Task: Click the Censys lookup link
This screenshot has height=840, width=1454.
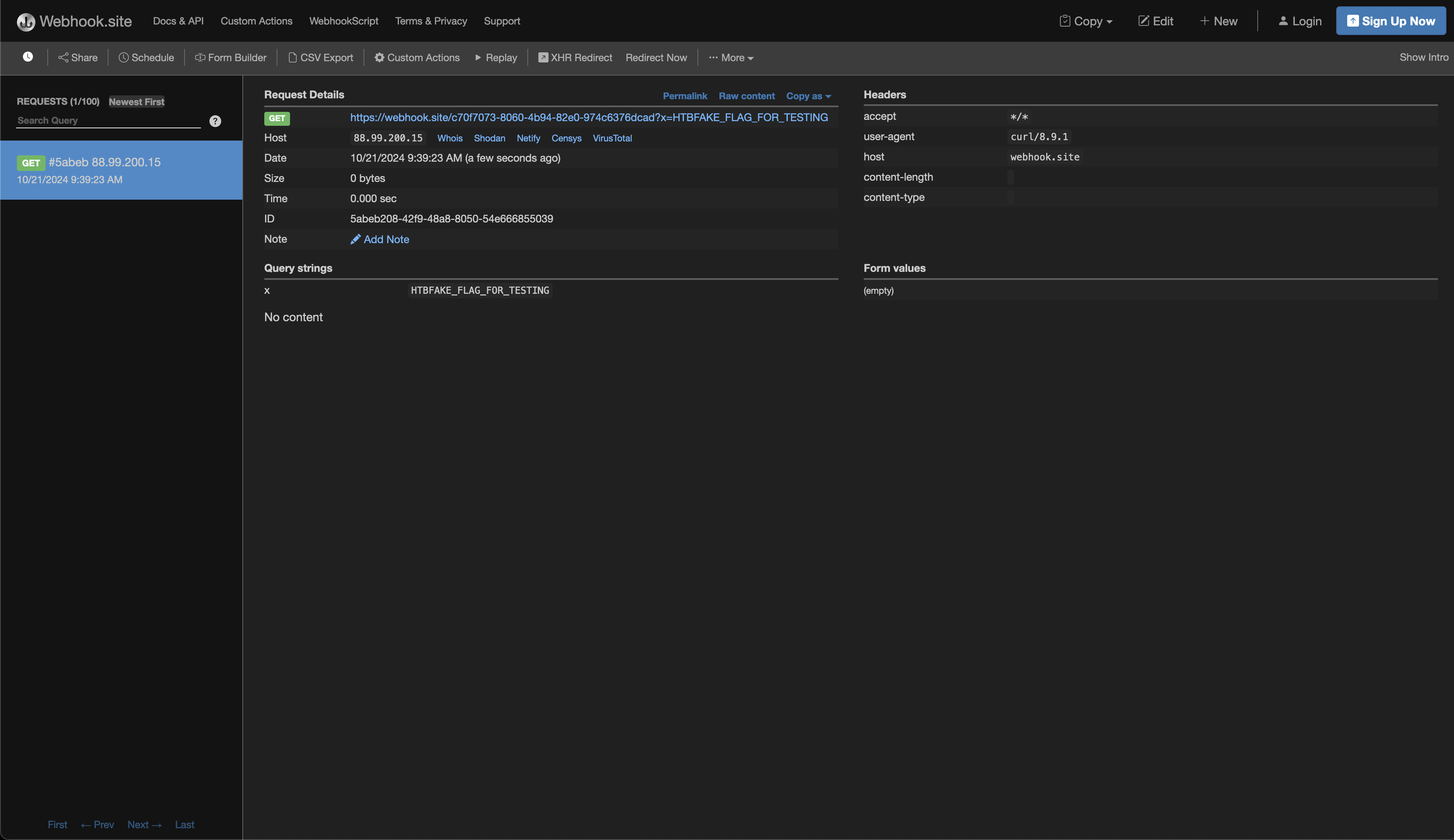Action: (567, 138)
